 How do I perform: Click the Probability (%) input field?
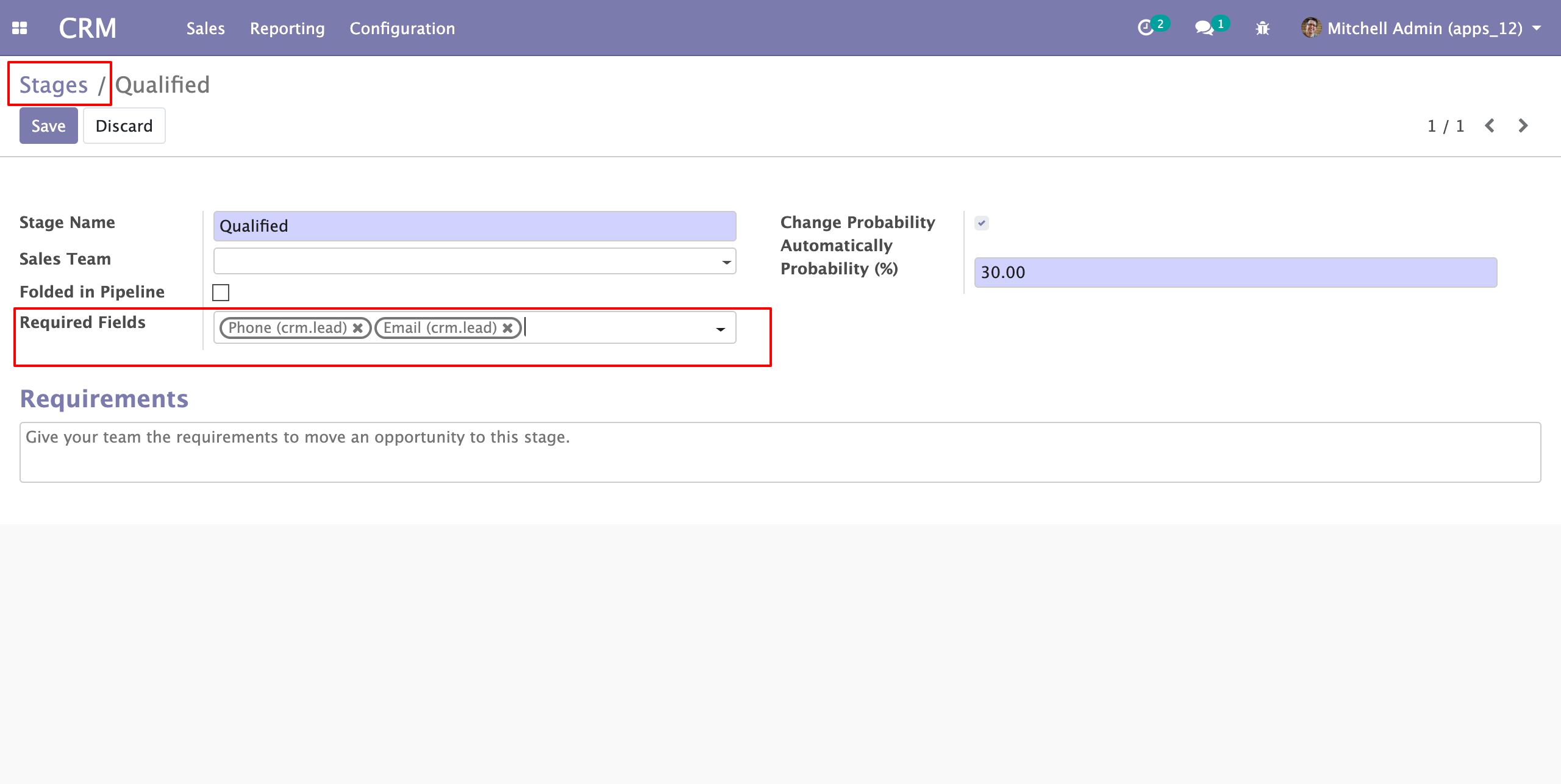[x=1235, y=273]
